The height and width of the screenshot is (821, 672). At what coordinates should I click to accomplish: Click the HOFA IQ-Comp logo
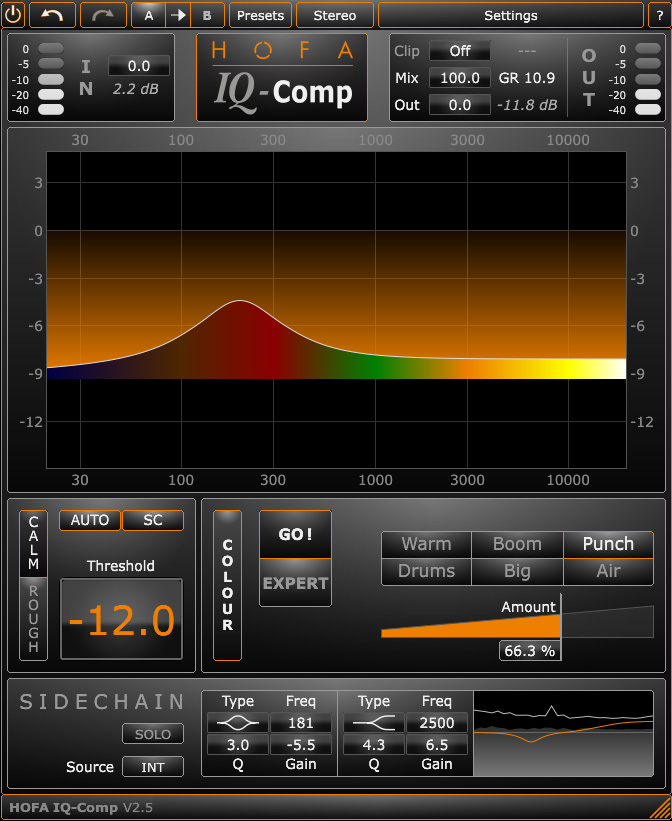pyautogui.click(x=282, y=77)
